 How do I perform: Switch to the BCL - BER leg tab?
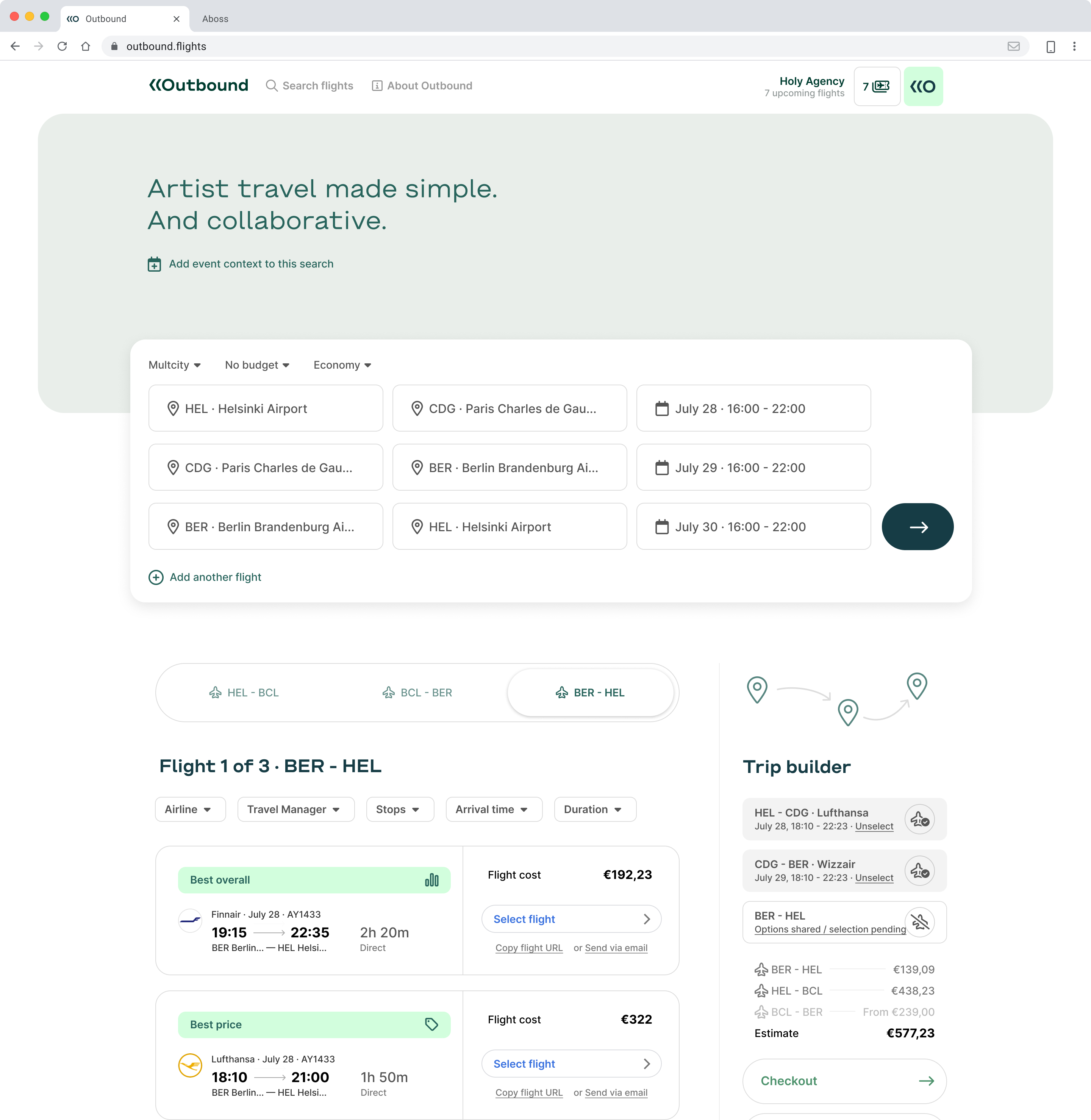coord(417,692)
